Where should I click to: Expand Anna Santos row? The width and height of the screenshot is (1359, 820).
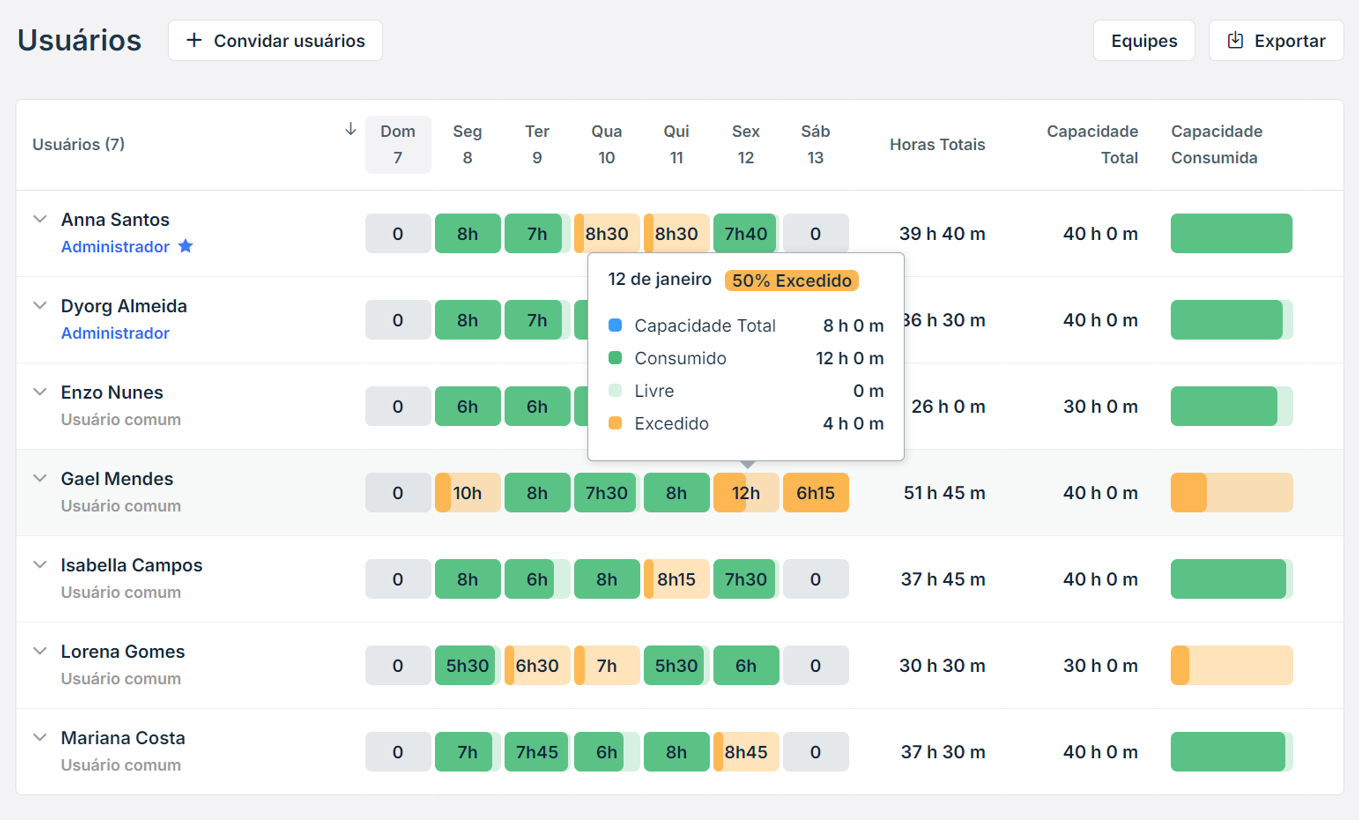[40, 219]
